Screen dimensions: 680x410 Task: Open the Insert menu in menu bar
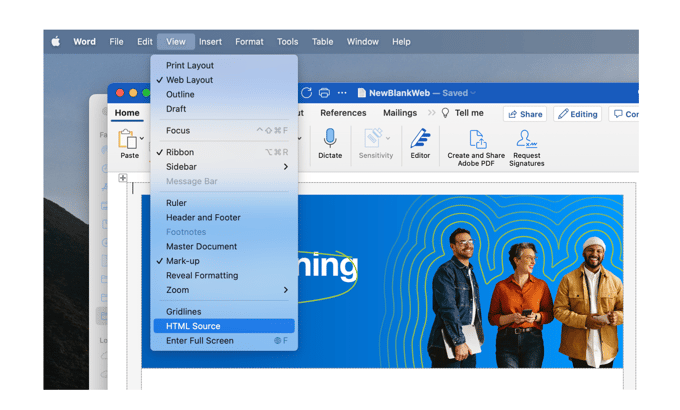[x=210, y=42]
